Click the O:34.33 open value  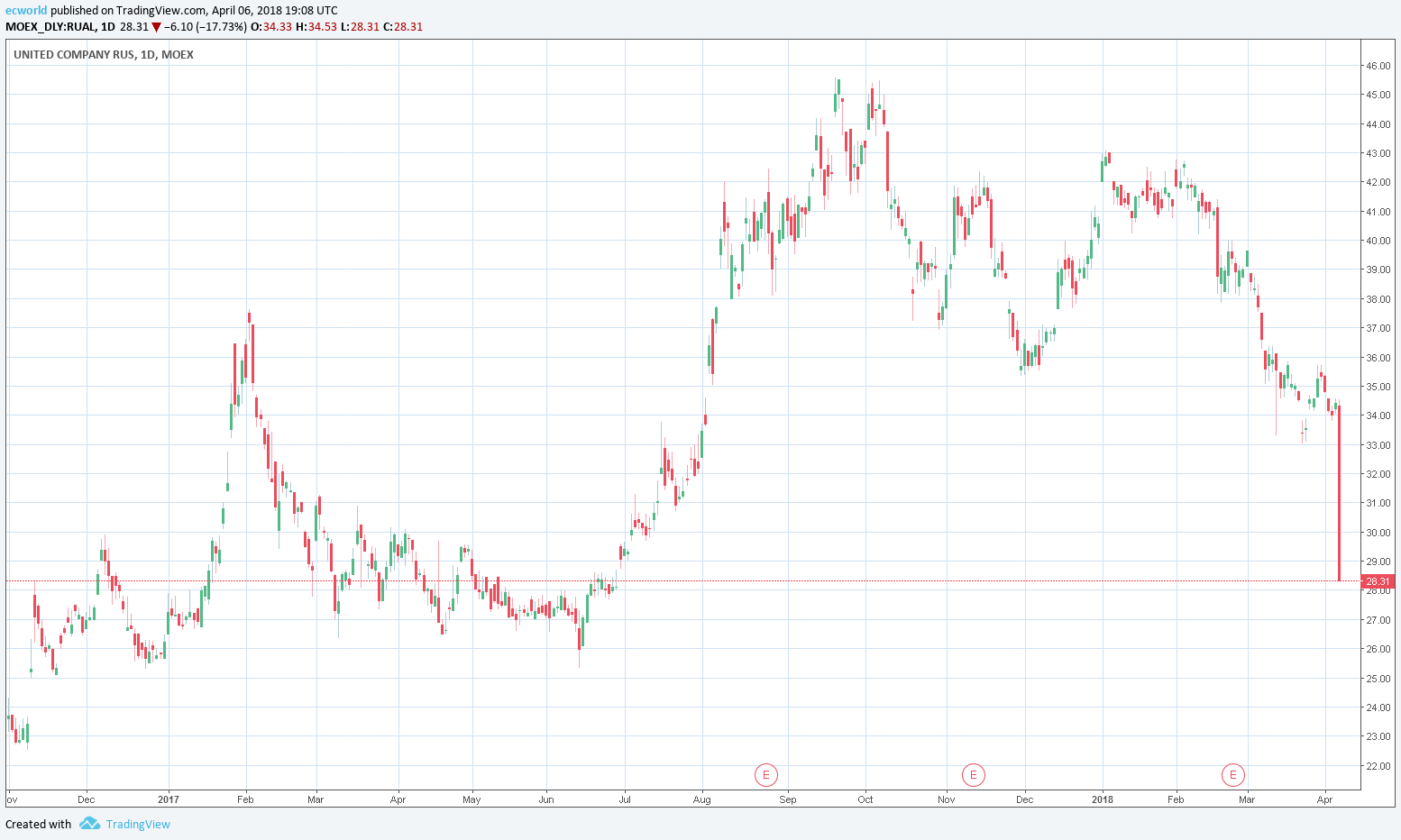click(271, 27)
